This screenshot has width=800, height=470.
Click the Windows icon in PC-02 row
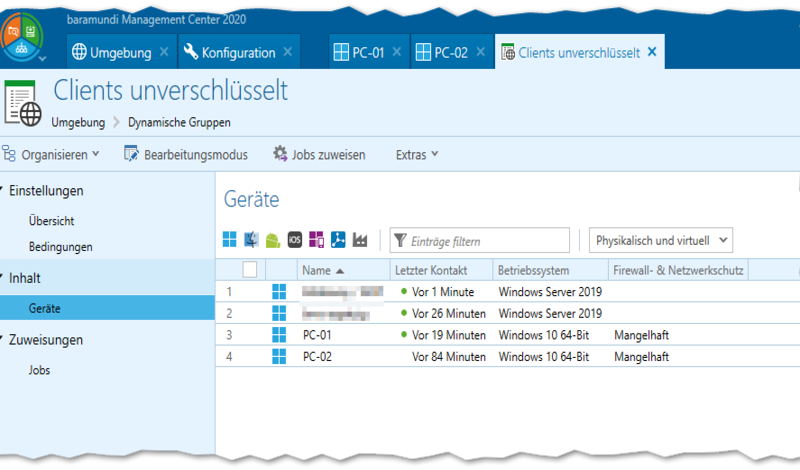(x=279, y=356)
